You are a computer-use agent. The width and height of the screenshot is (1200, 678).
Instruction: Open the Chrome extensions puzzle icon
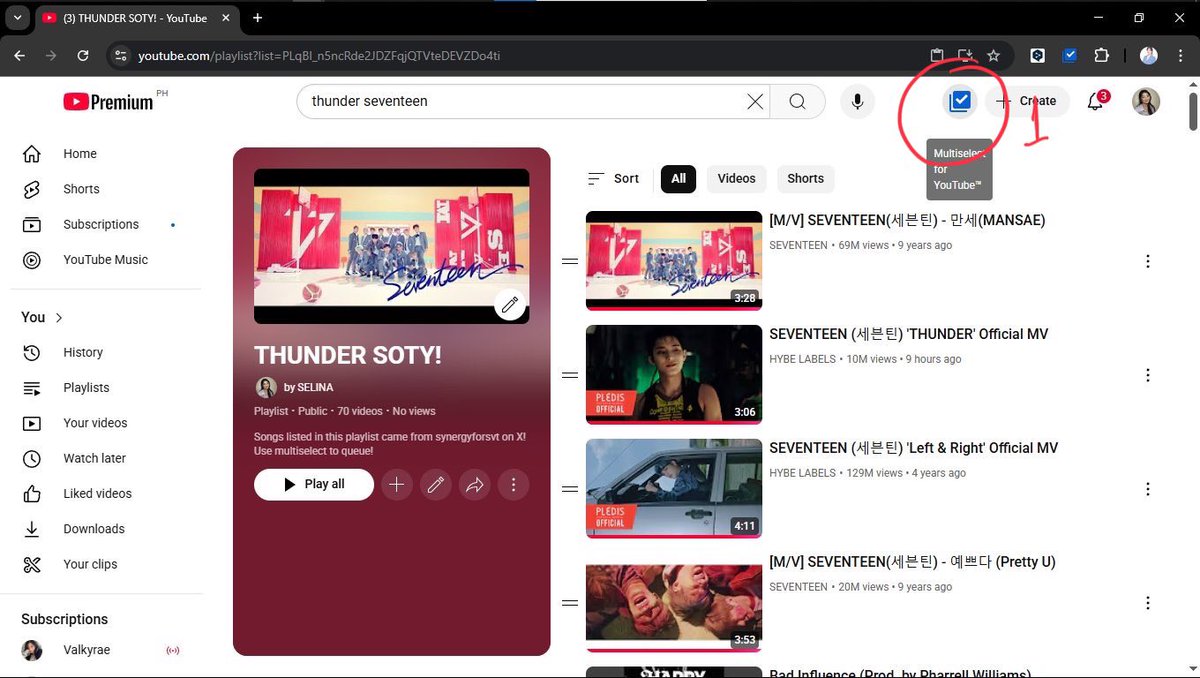pos(1102,56)
